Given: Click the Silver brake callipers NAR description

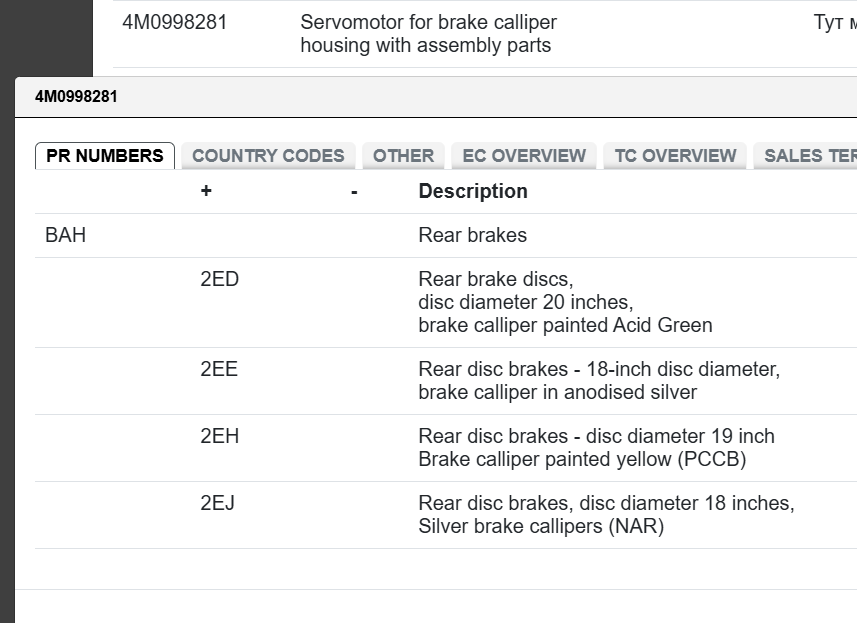Looking at the screenshot, I should [x=606, y=515].
